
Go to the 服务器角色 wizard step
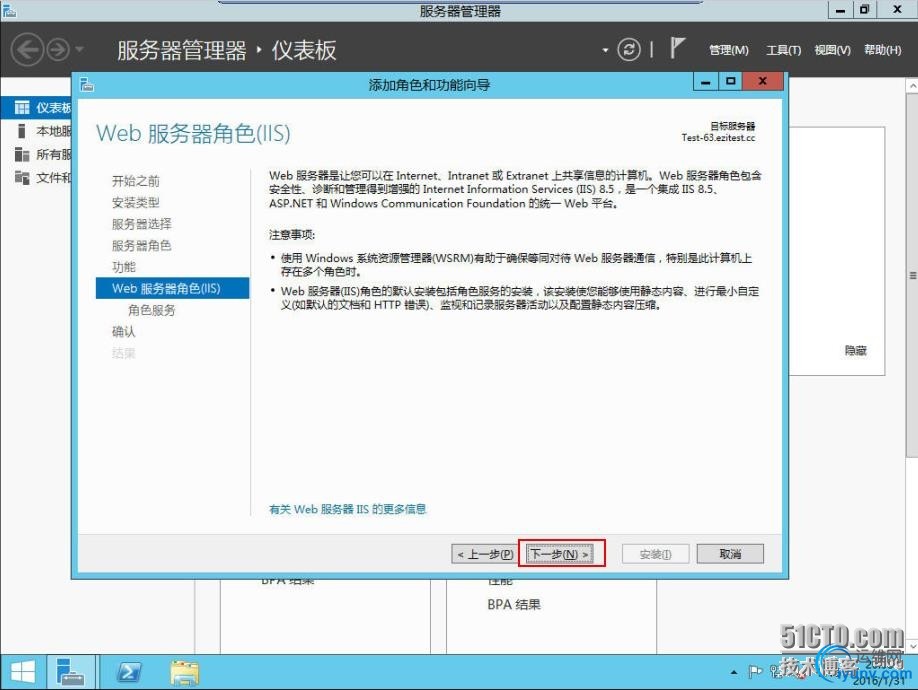(142, 246)
